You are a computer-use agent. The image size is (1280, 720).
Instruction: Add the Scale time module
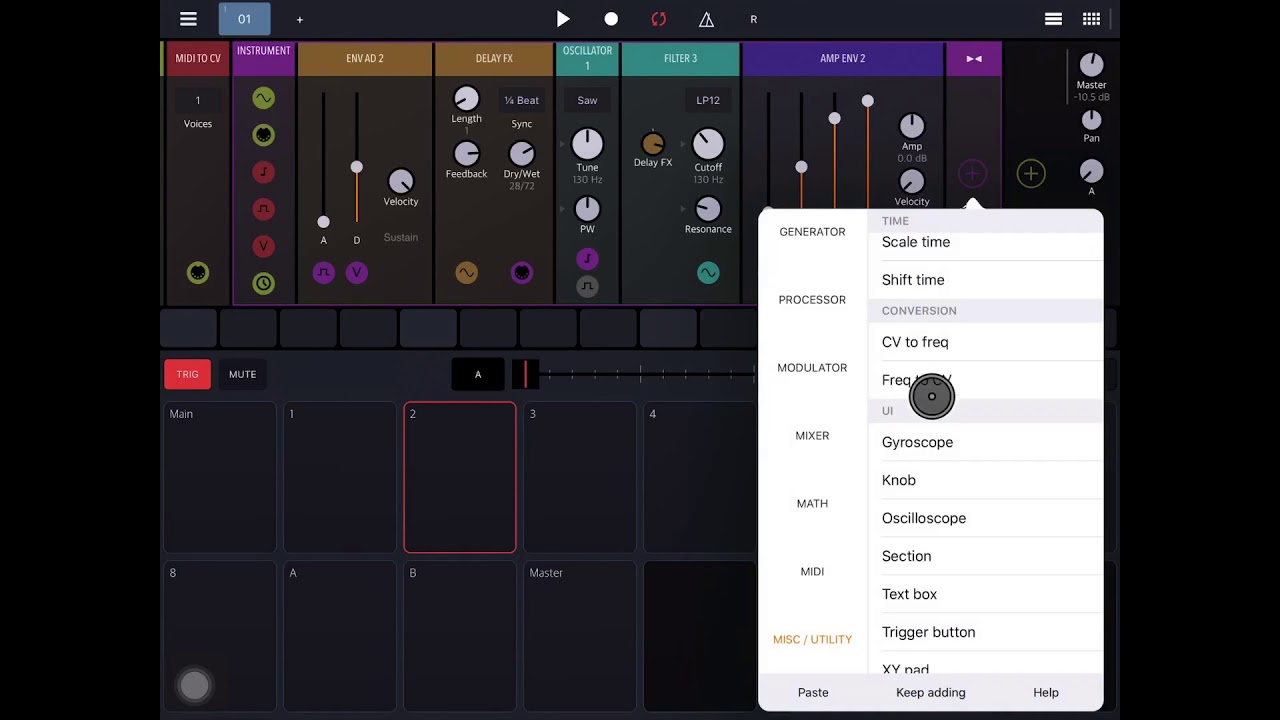click(x=985, y=242)
